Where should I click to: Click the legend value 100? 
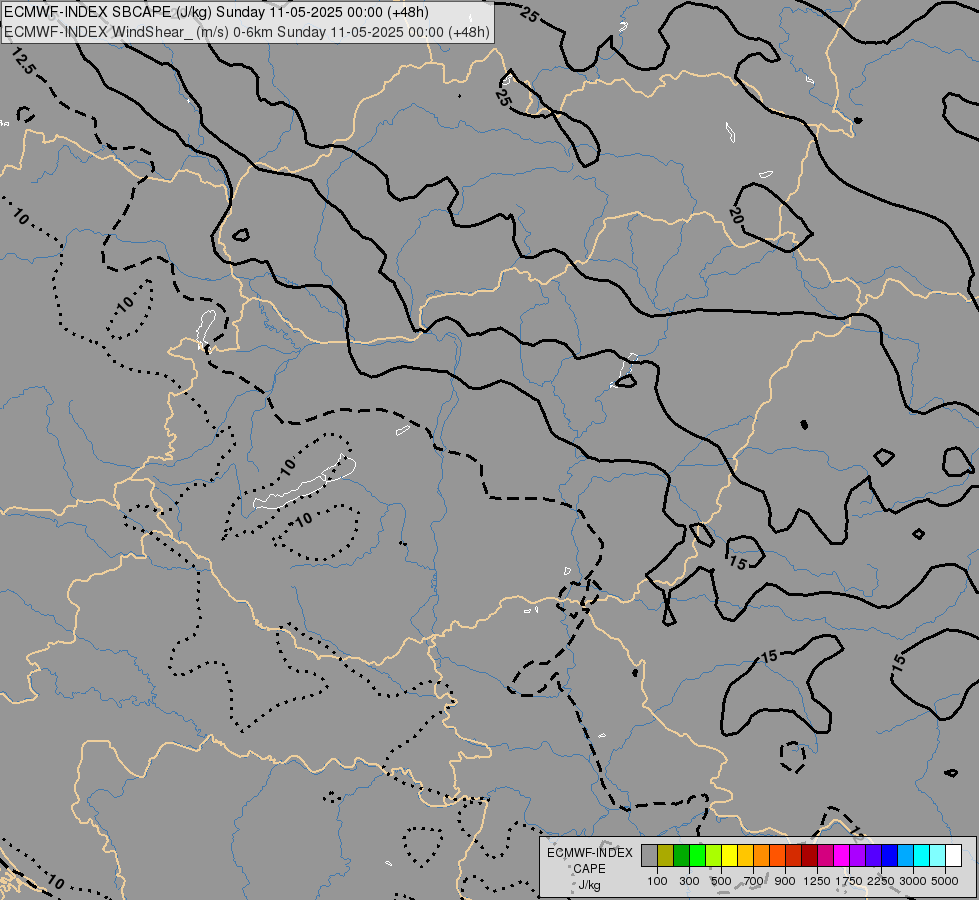click(x=657, y=881)
